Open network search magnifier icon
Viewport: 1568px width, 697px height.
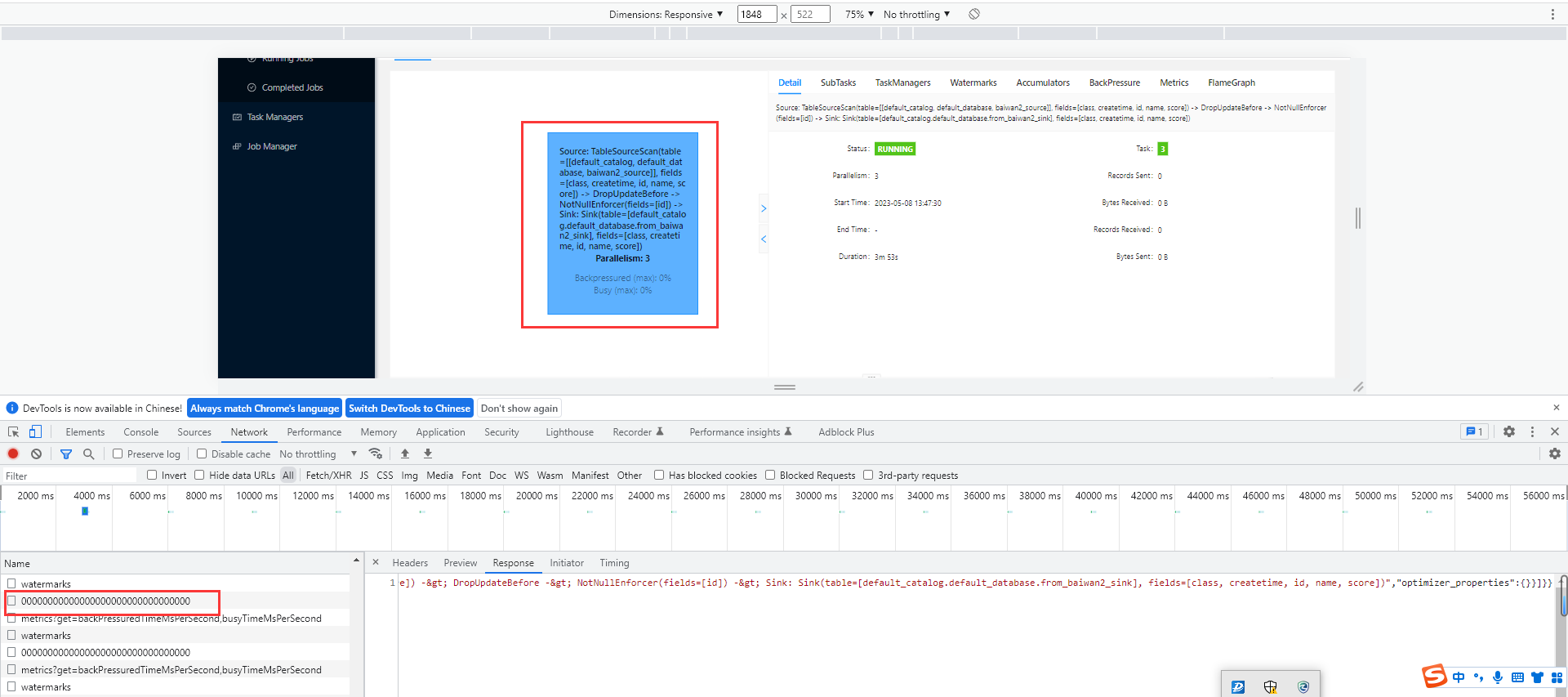click(88, 453)
